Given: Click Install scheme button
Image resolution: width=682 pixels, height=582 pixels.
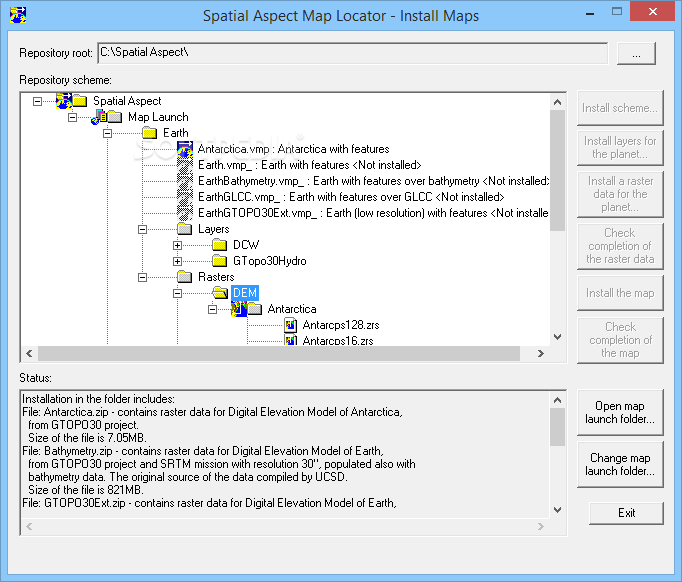Looking at the screenshot, I should coord(620,108).
